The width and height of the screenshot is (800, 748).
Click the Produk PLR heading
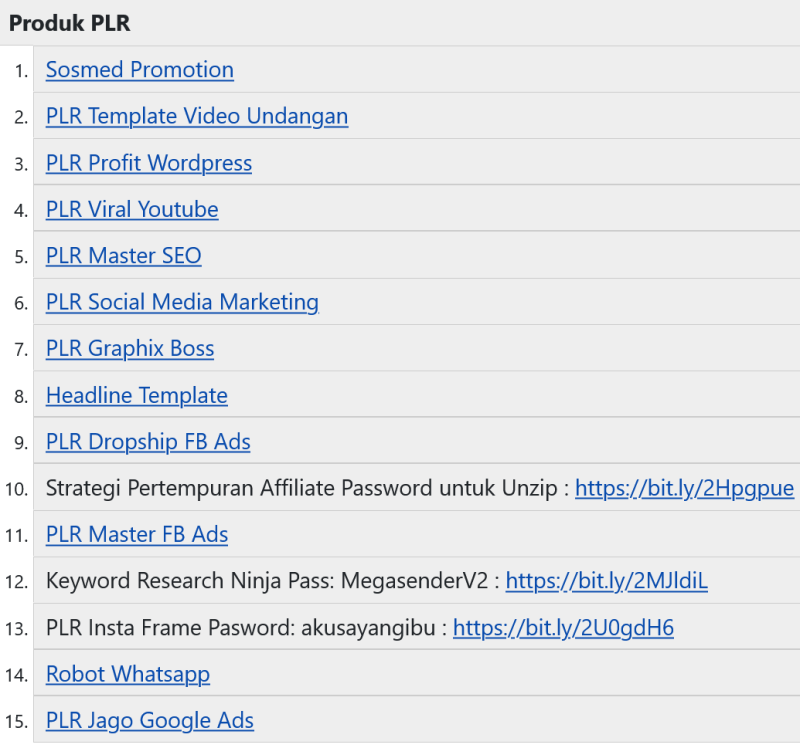(x=69, y=23)
